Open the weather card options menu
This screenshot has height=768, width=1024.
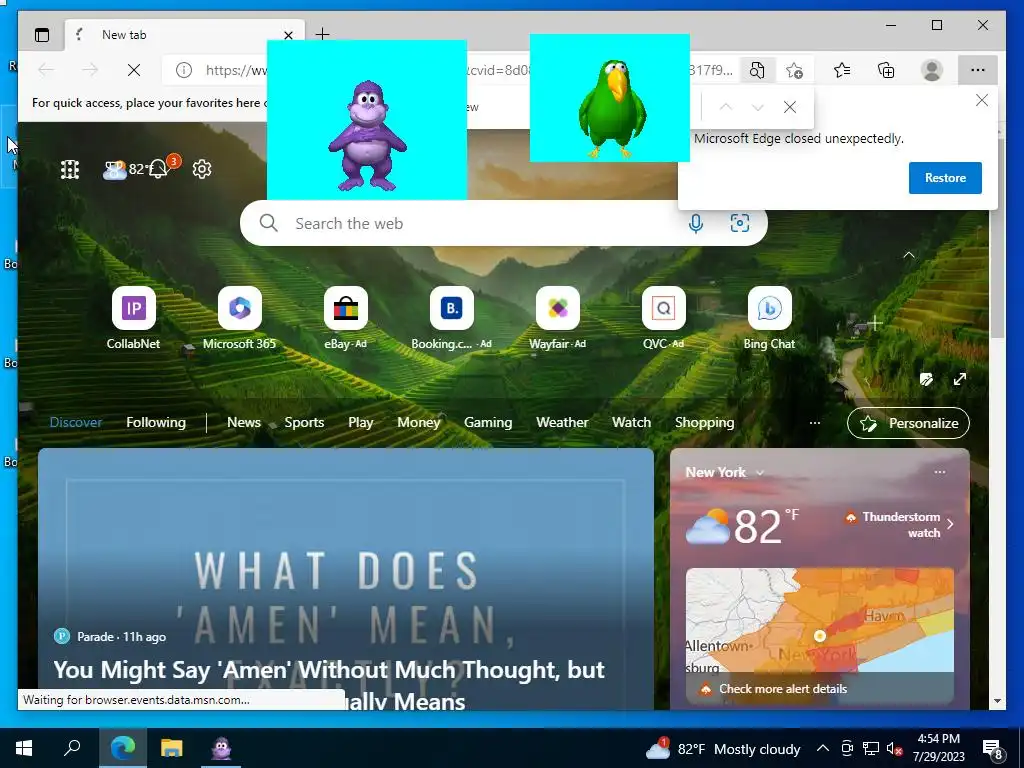point(940,472)
